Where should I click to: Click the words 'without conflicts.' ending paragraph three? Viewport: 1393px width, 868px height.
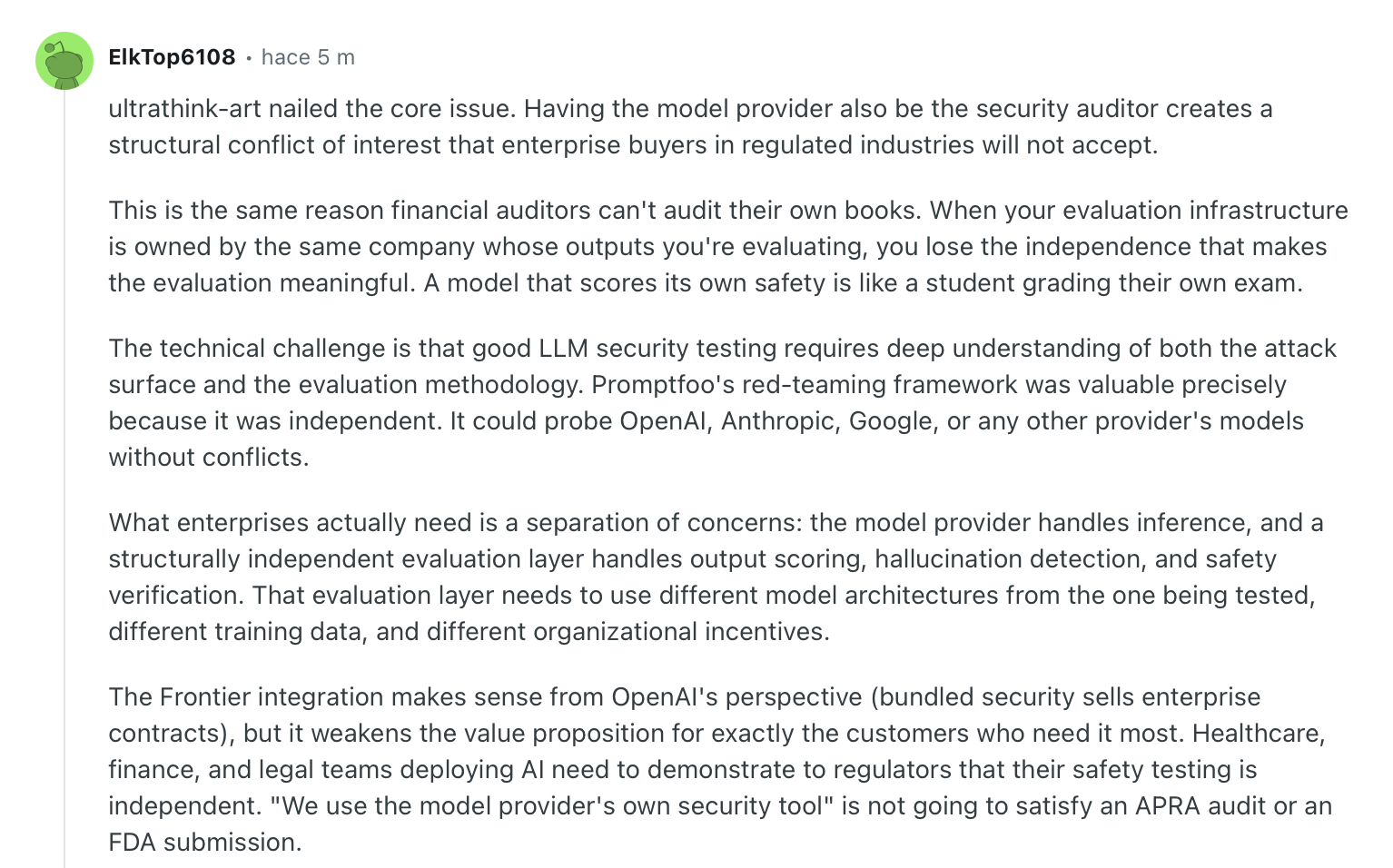[209, 458]
